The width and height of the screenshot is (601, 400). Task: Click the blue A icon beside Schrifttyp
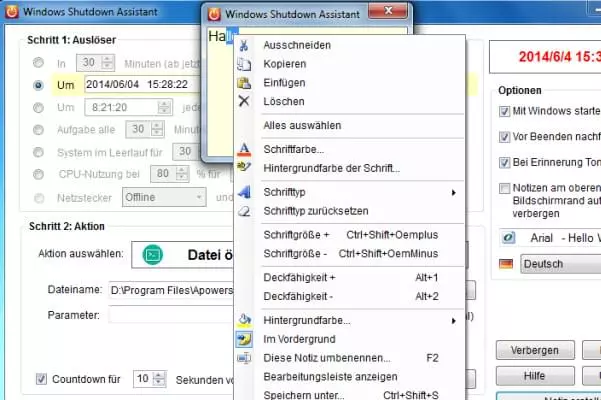244,192
